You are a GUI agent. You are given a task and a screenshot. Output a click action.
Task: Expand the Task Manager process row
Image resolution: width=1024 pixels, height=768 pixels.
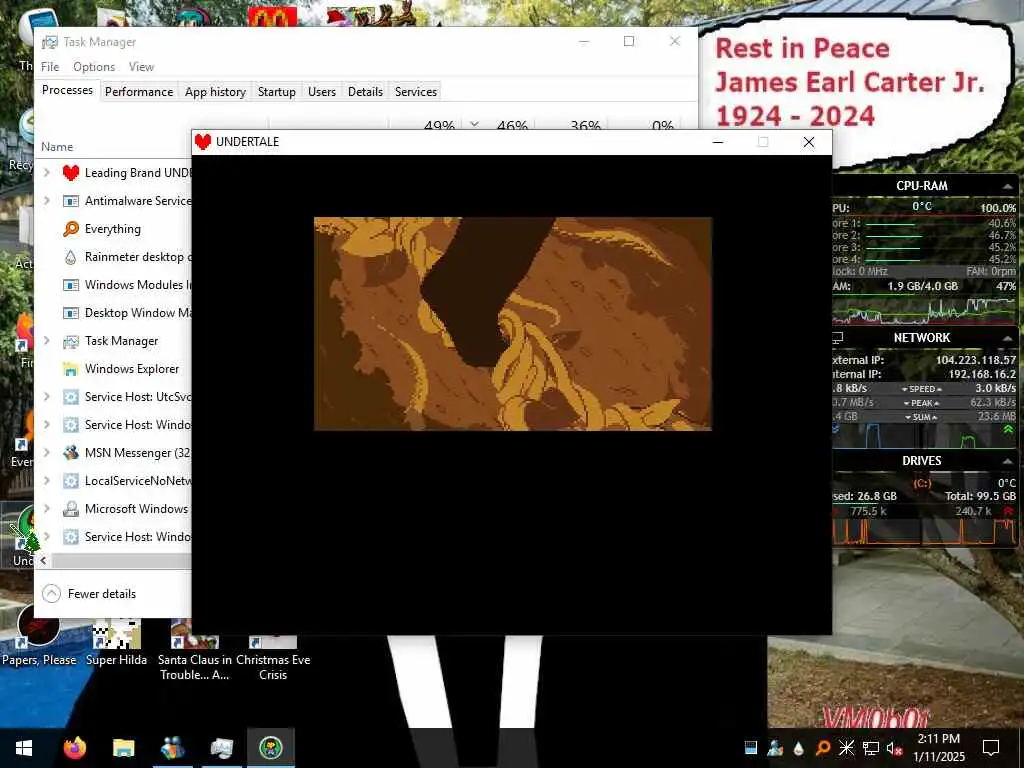pyautogui.click(x=47, y=341)
